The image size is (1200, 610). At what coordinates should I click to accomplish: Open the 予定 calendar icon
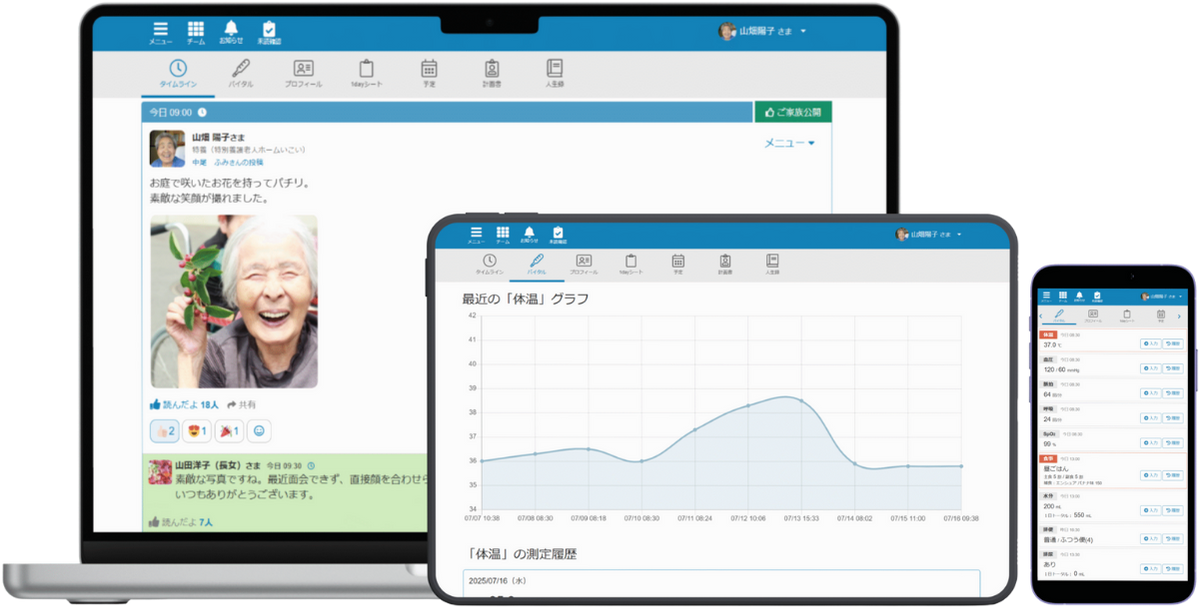click(x=429, y=71)
